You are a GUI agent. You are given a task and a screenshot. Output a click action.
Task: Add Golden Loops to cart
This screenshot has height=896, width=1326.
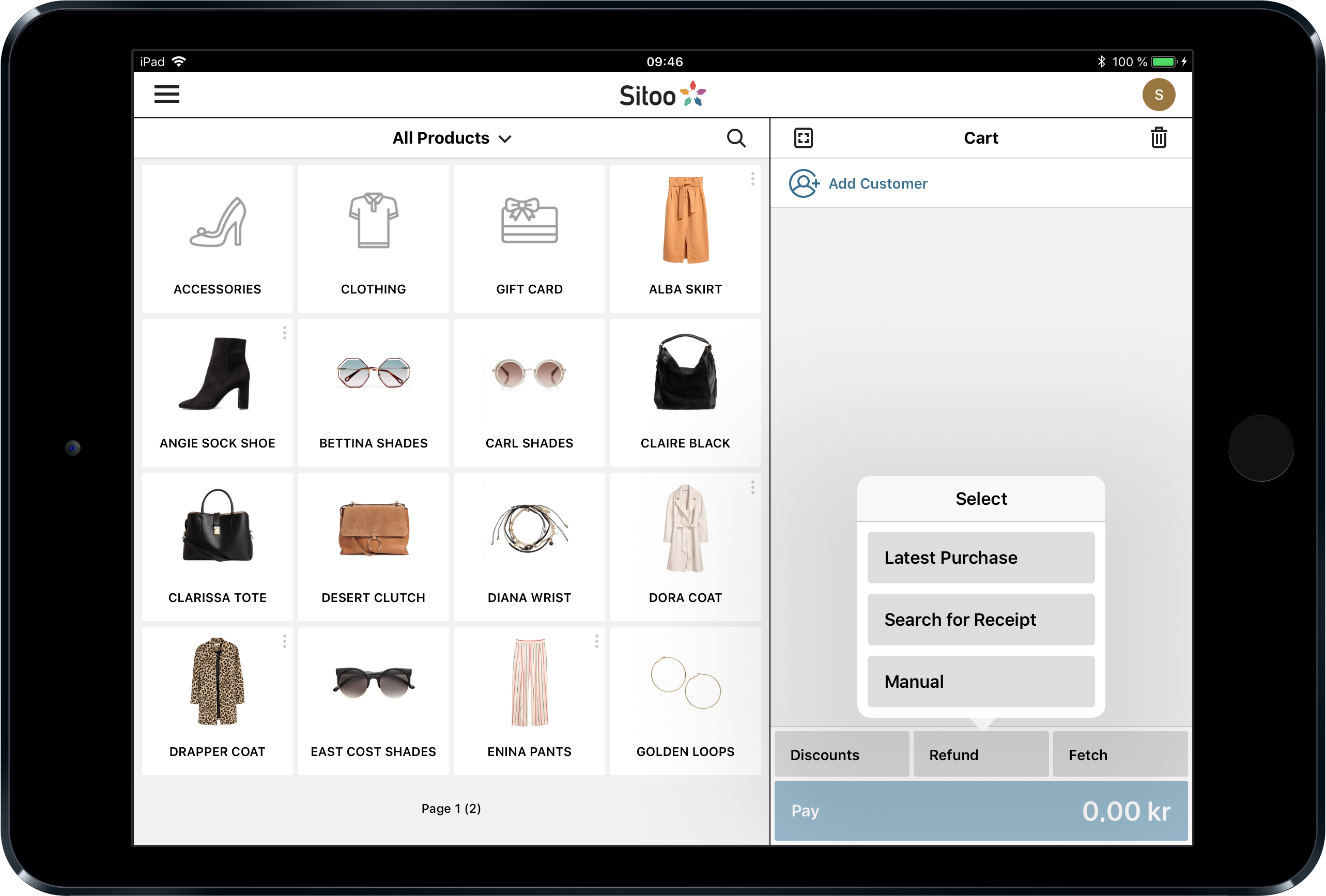(x=685, y=701)
